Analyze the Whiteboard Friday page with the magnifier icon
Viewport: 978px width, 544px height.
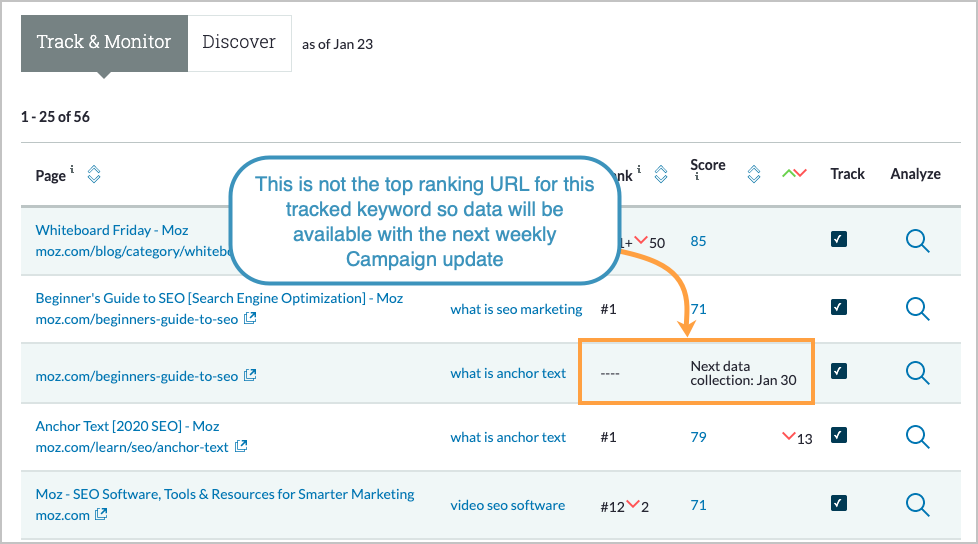point(917,240)
